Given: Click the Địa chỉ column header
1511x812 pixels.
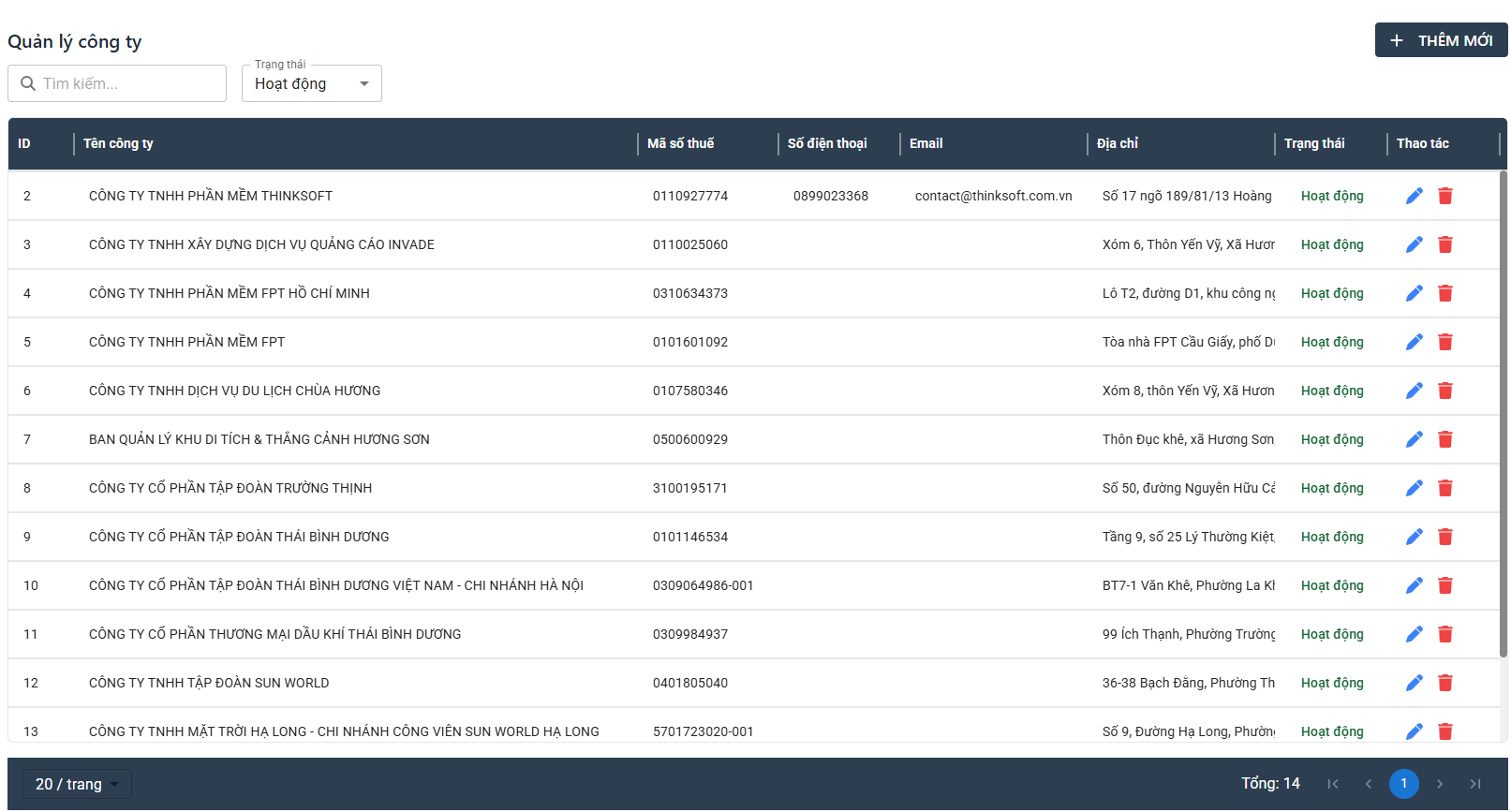Looking at the screenshot, I should [1117, 143].
